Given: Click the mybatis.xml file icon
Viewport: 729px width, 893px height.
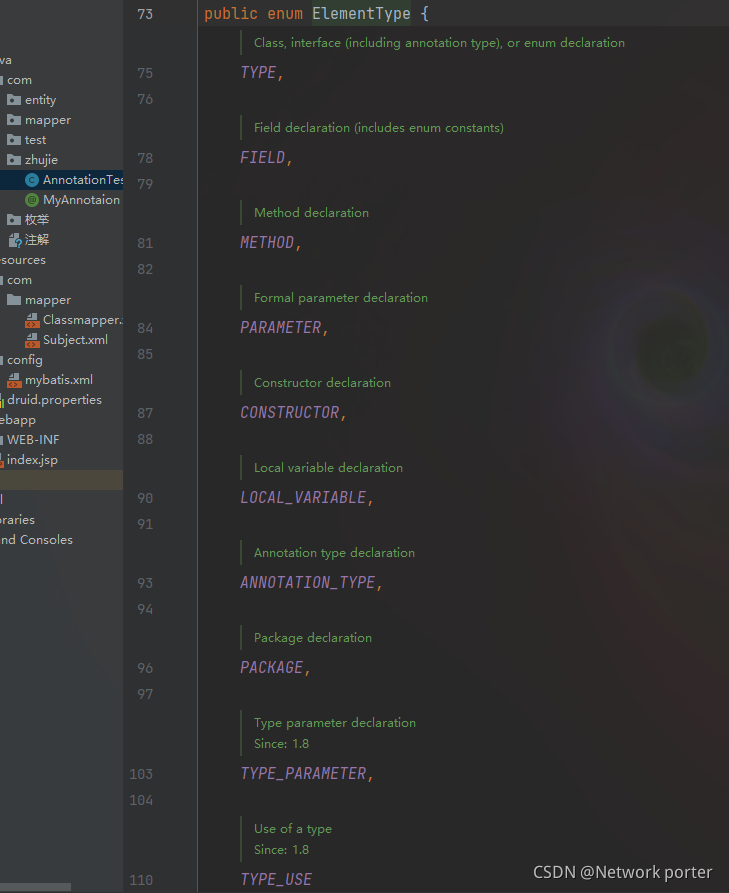Looking at the screenshot, I should 14,380.
